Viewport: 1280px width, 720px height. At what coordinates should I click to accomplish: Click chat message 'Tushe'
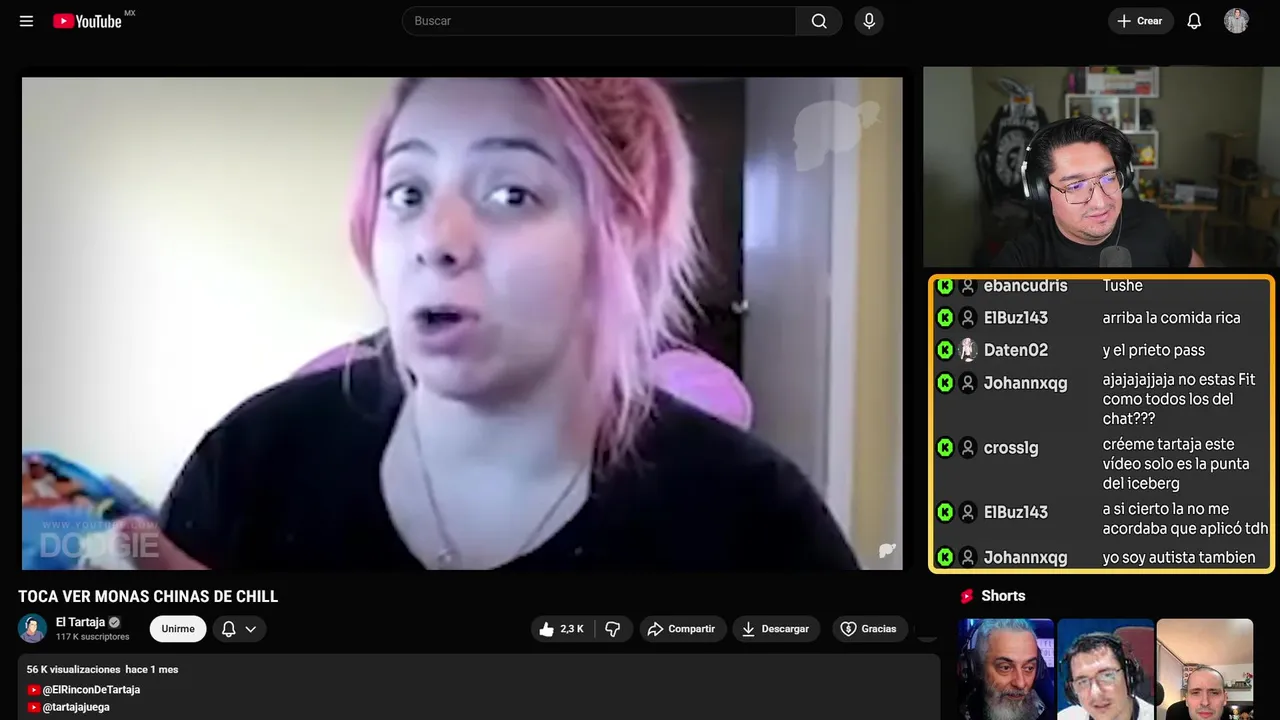[x=1122, y=286]
